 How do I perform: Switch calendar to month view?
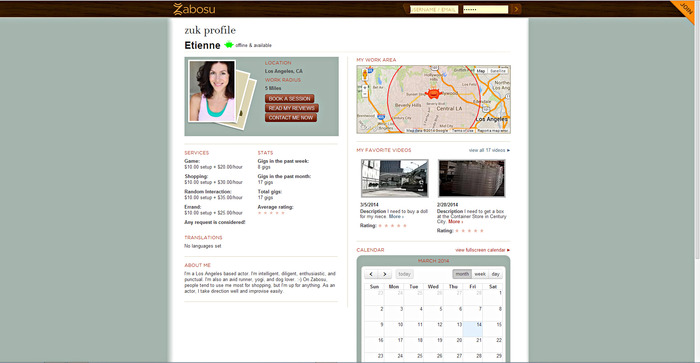point(462,274)
